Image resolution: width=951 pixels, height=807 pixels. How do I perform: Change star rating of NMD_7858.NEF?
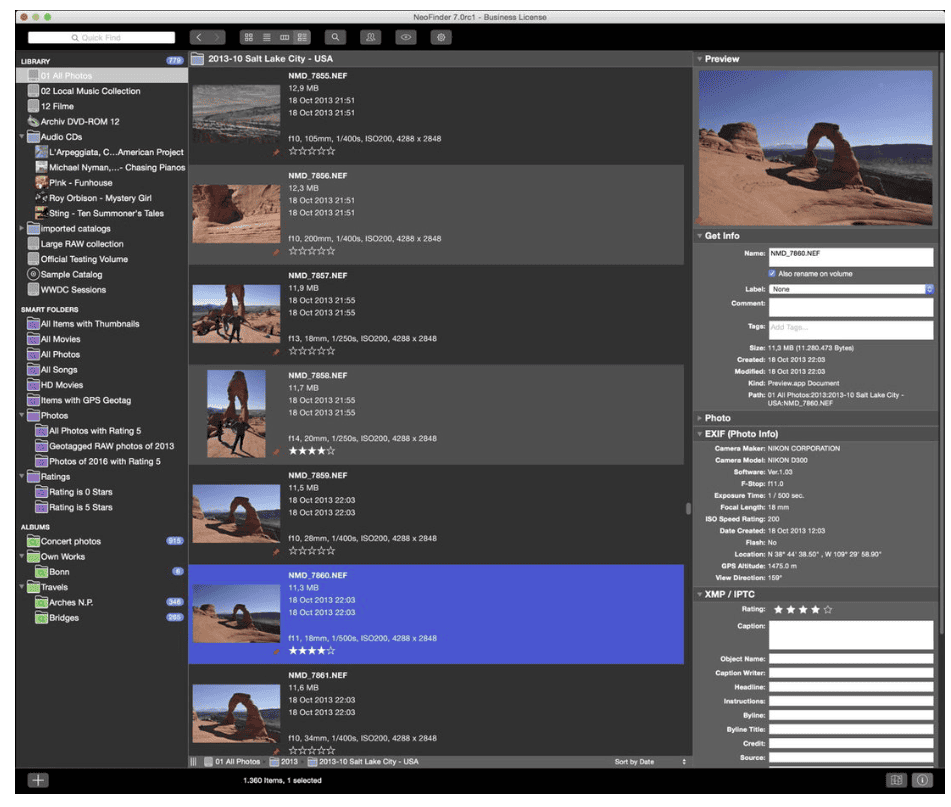coord(312,451)
